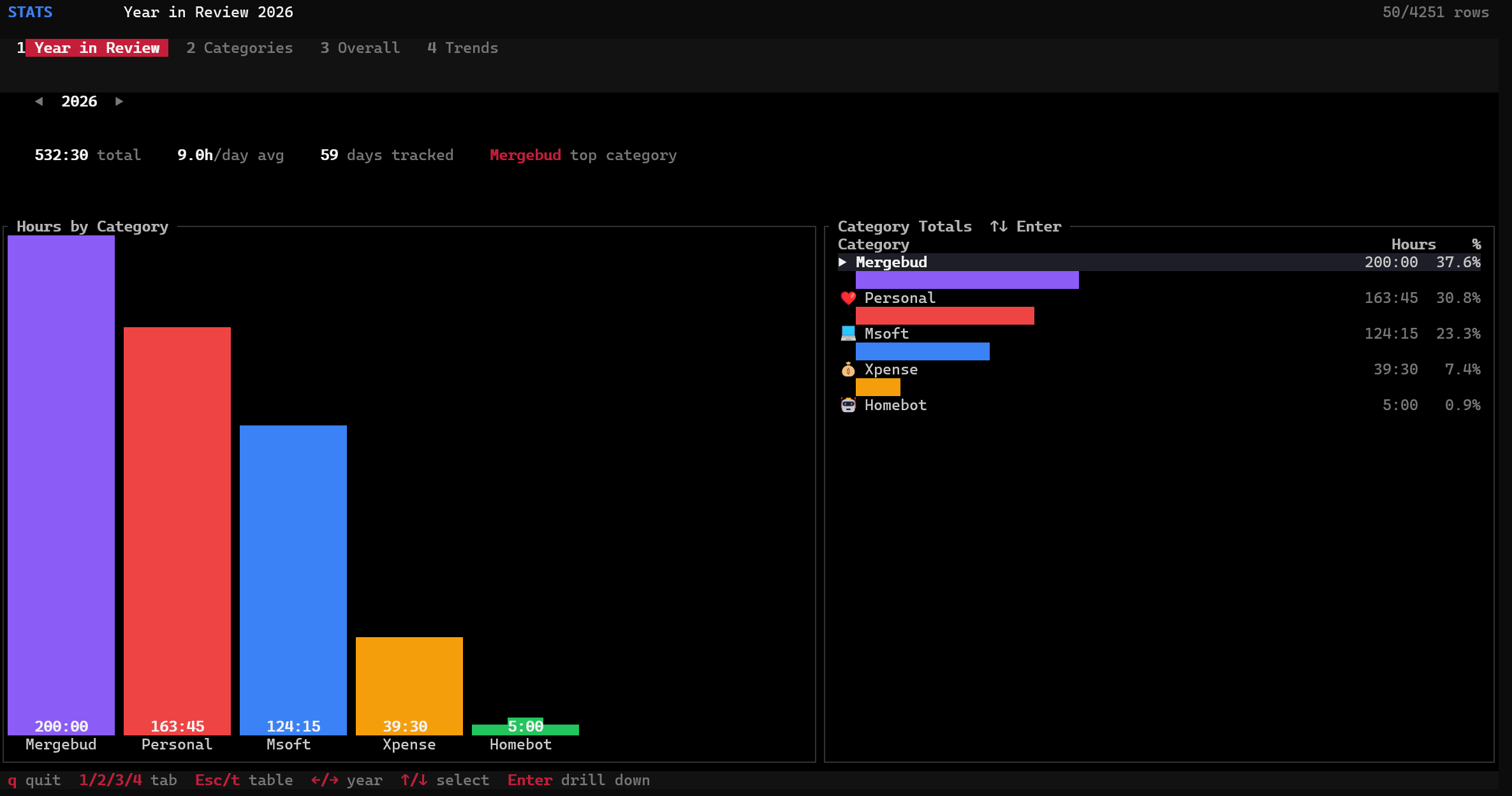Open the Overall tab

click(360, 48)
